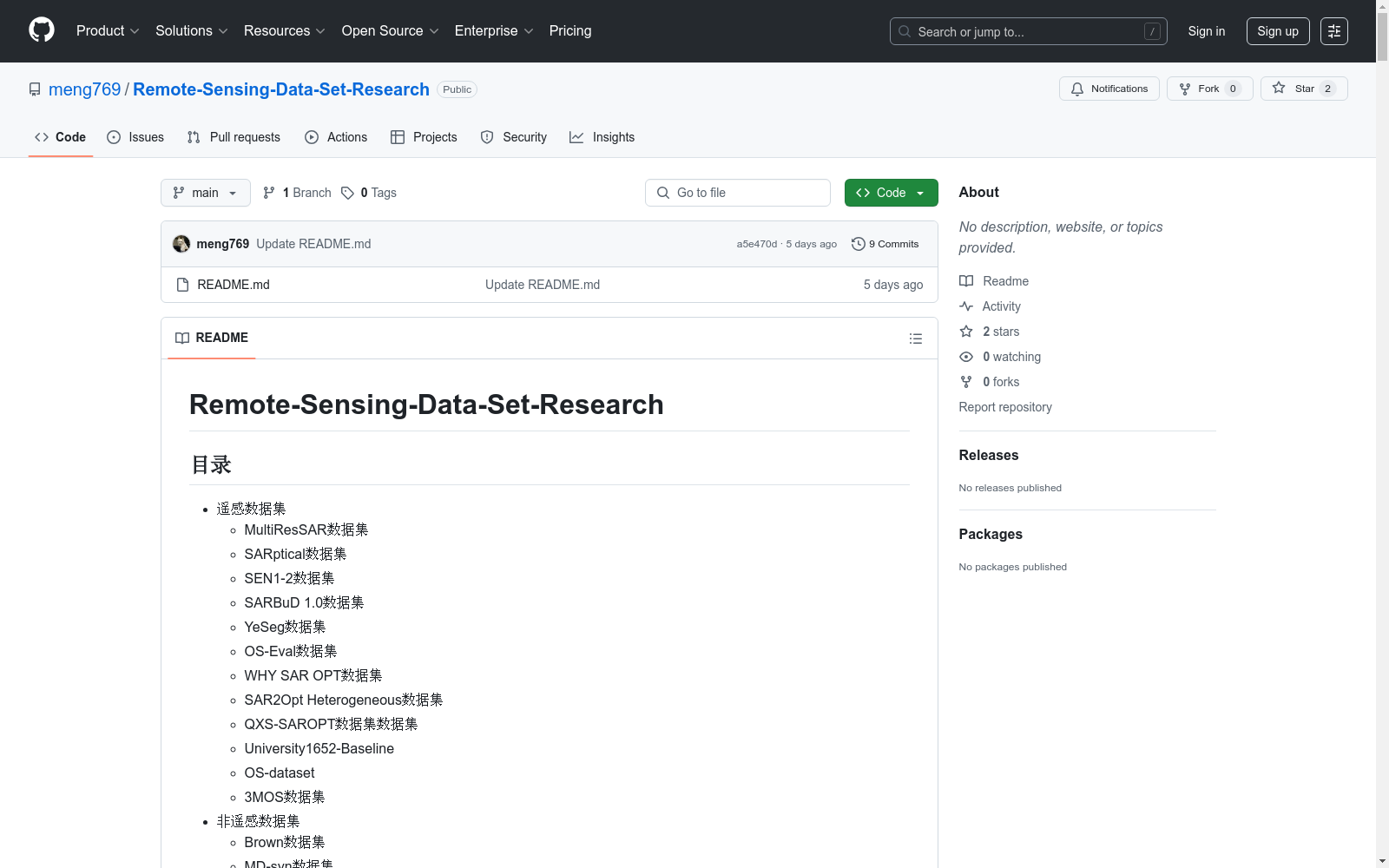Open the command palette icon button
Image resolution: width=1389 pixels, height=868 pixels.
pos(1334,31)
